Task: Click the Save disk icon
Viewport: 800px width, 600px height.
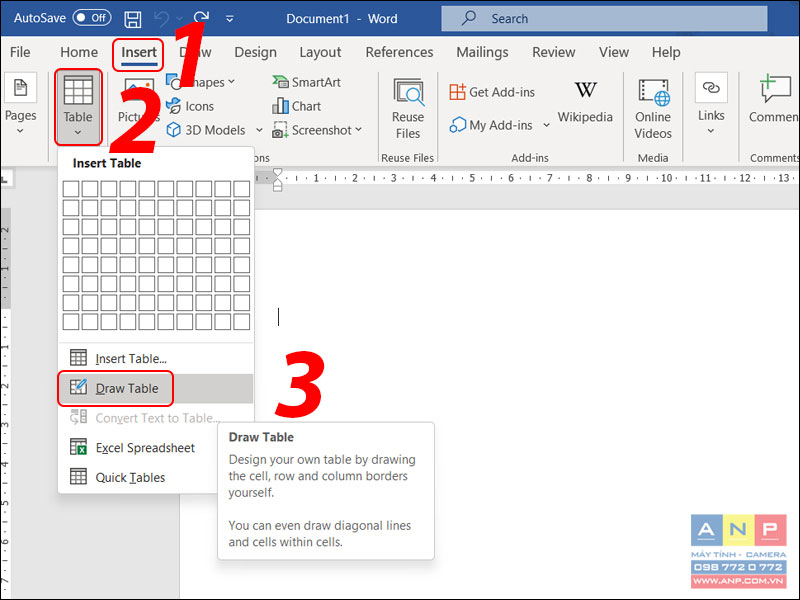Action: (133, 19)
